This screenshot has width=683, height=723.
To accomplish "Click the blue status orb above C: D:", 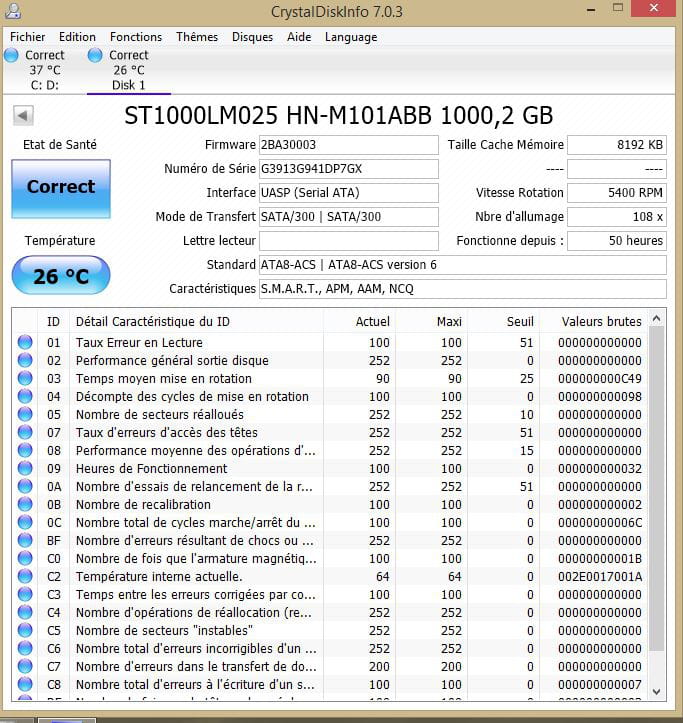I will (11, 55).
